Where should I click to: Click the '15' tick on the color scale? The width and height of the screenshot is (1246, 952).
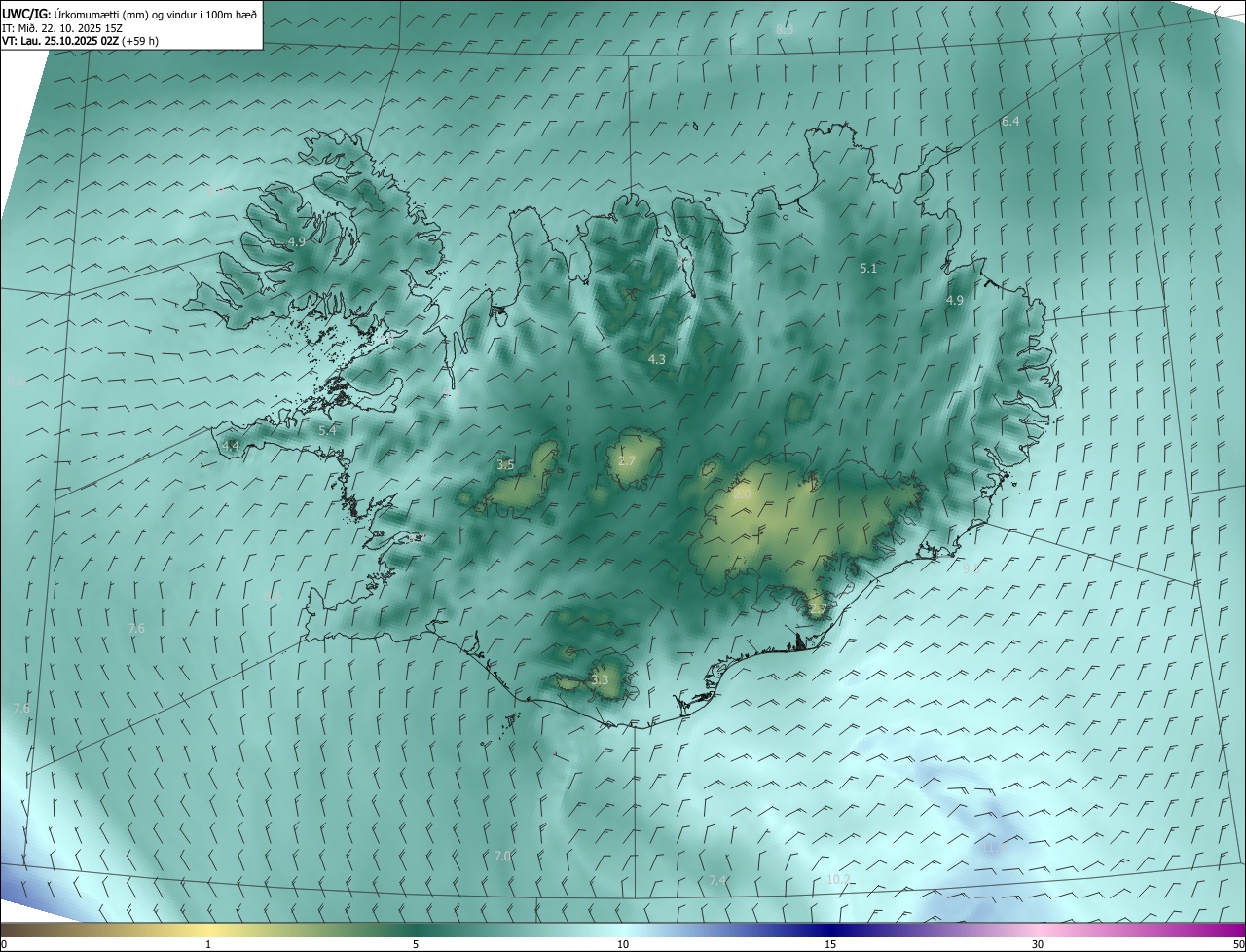[830, 944]
